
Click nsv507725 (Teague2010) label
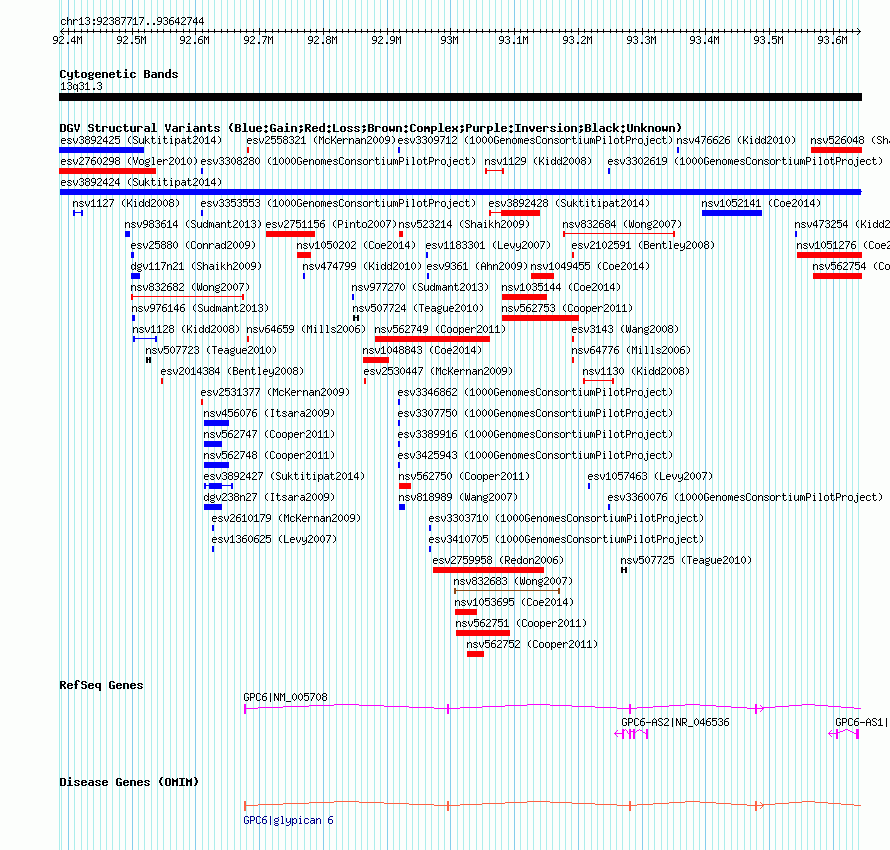686,560
